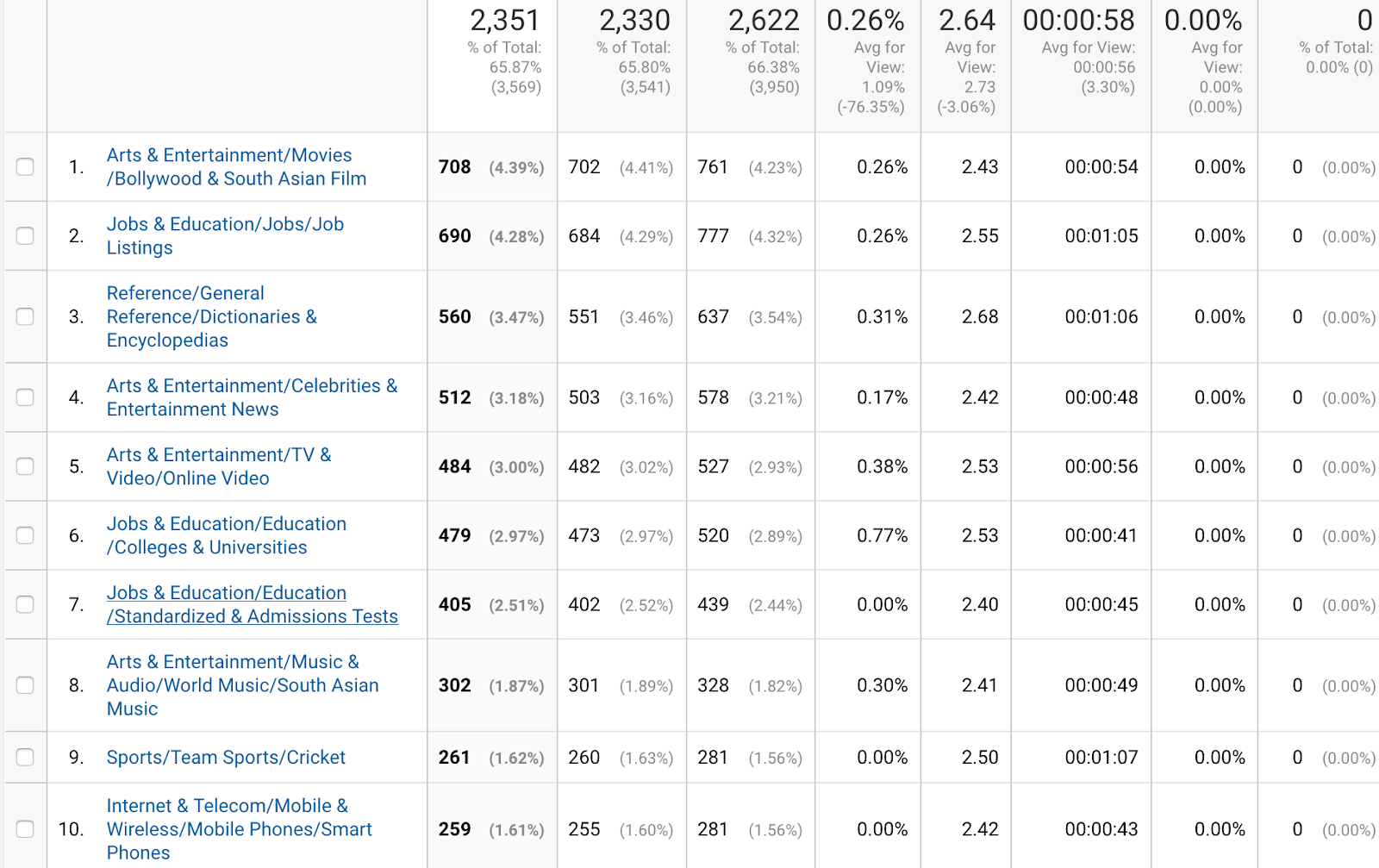The image size is (1379, 868).
Task: Select the 2,330 summary total
Action: click(634, 20)
